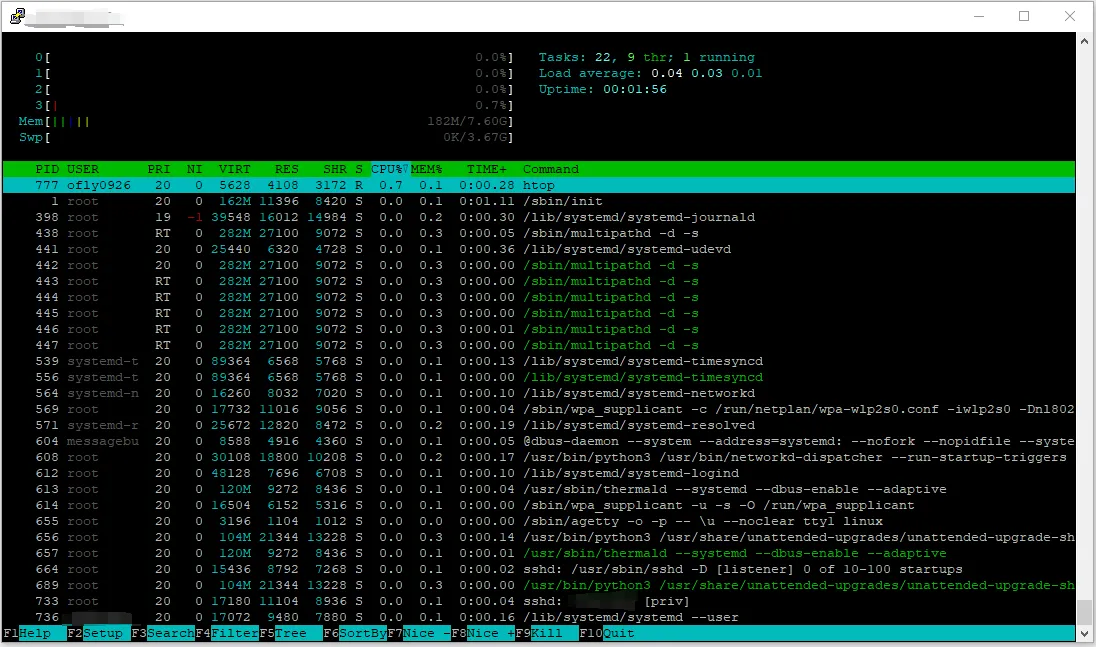Click the PuTTY icon in the title bar

tap(17, 16)
